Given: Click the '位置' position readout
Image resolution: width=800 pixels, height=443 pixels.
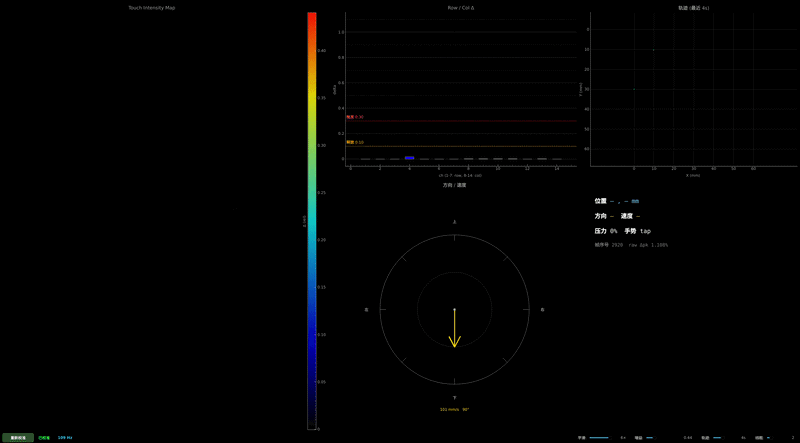Looking at the screenshot, I should (x=616, y=201).
